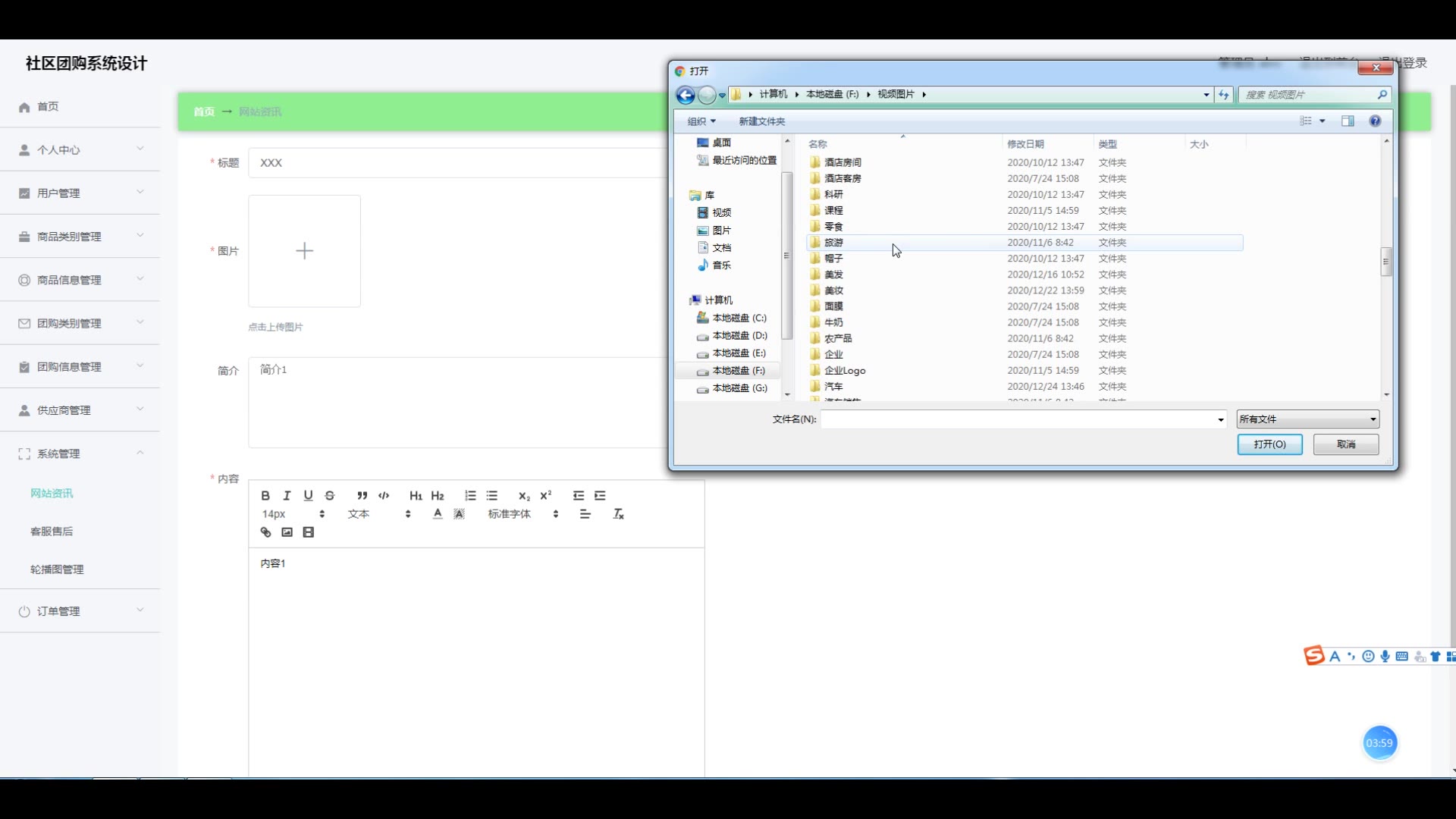Toggle italic formatting in editor toolbar
Viewport: 1456px width, 819px height.
[x=287, y=495]
